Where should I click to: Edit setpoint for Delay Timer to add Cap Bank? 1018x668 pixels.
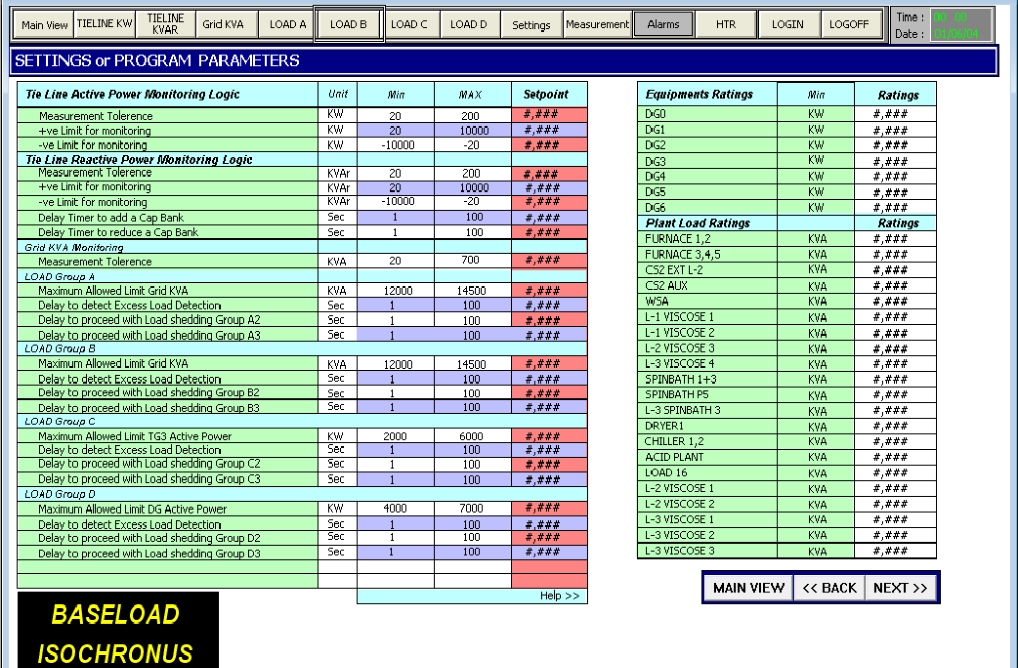549,218
